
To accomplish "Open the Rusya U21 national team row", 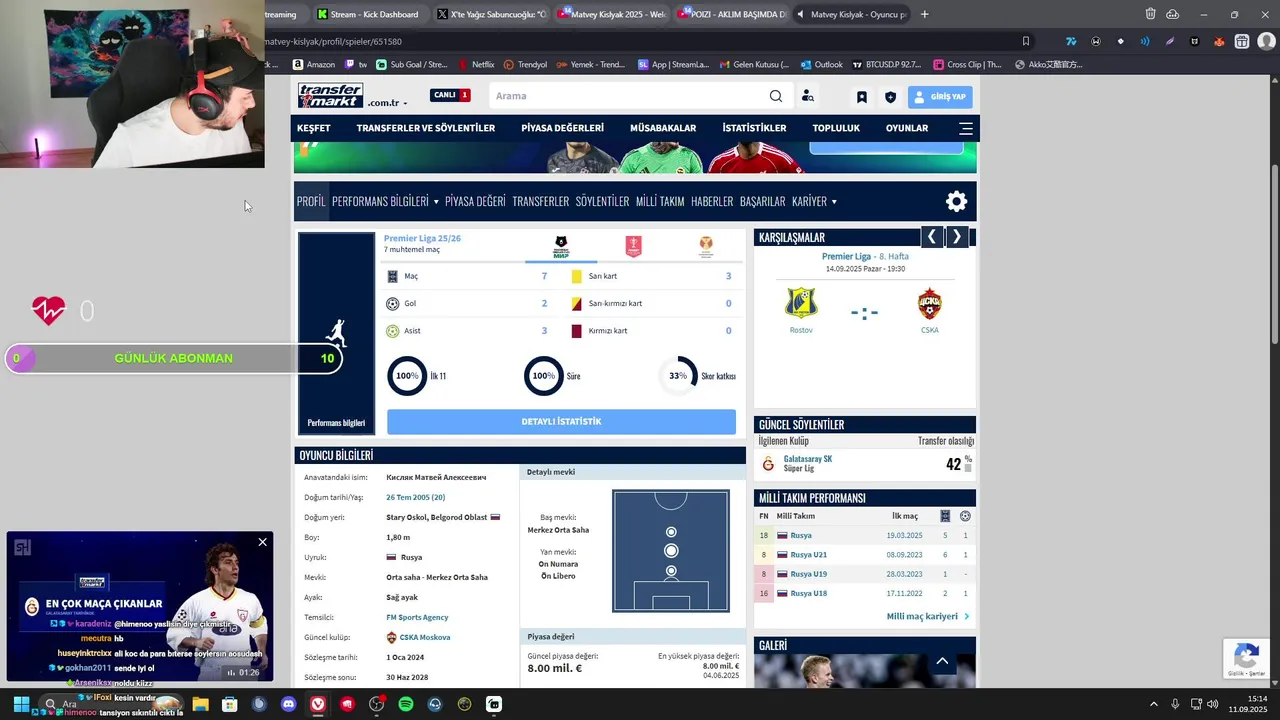I will [865, 554].
